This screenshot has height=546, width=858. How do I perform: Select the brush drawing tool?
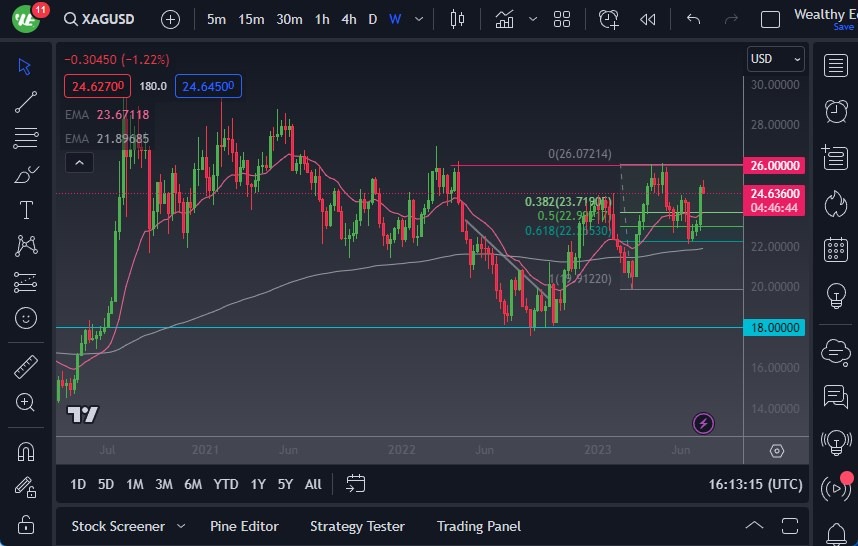[x=26, y=174]
